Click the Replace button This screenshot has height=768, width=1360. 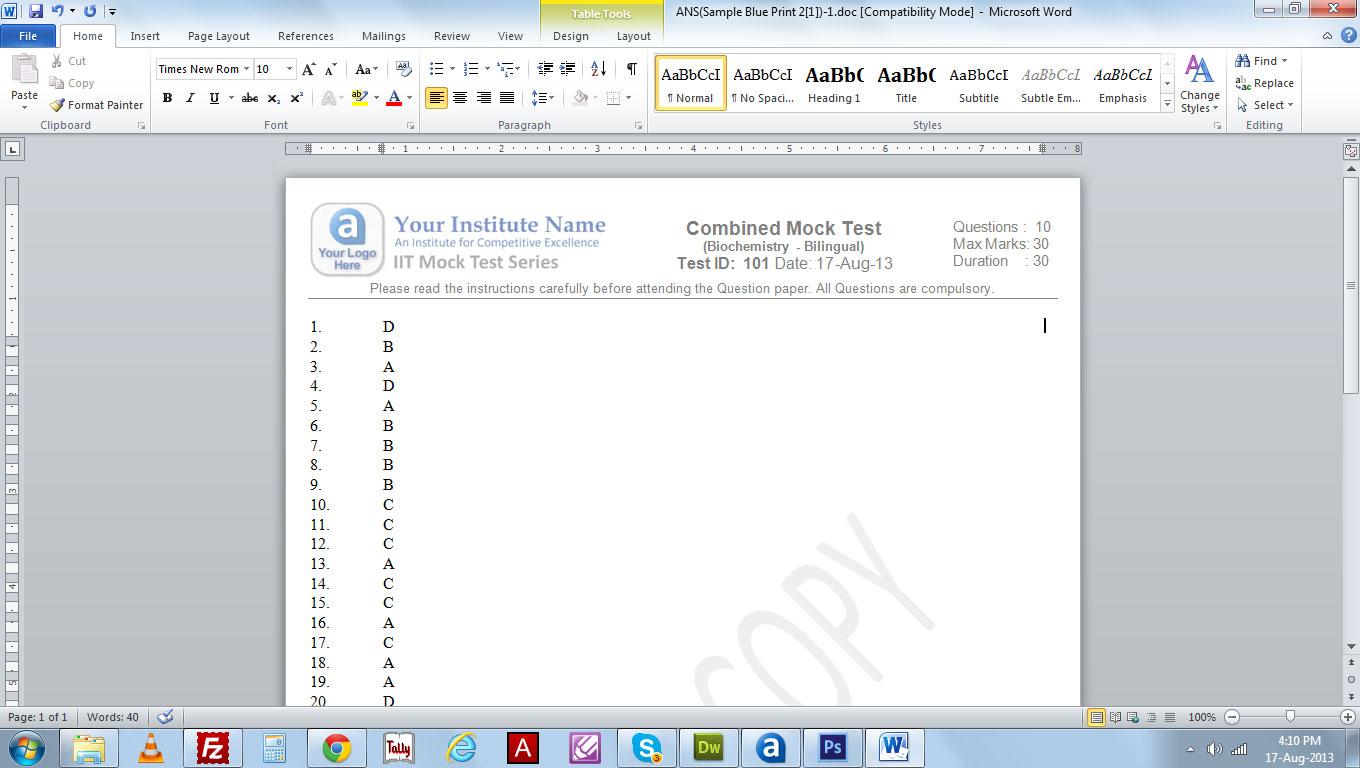(1265, 83)
